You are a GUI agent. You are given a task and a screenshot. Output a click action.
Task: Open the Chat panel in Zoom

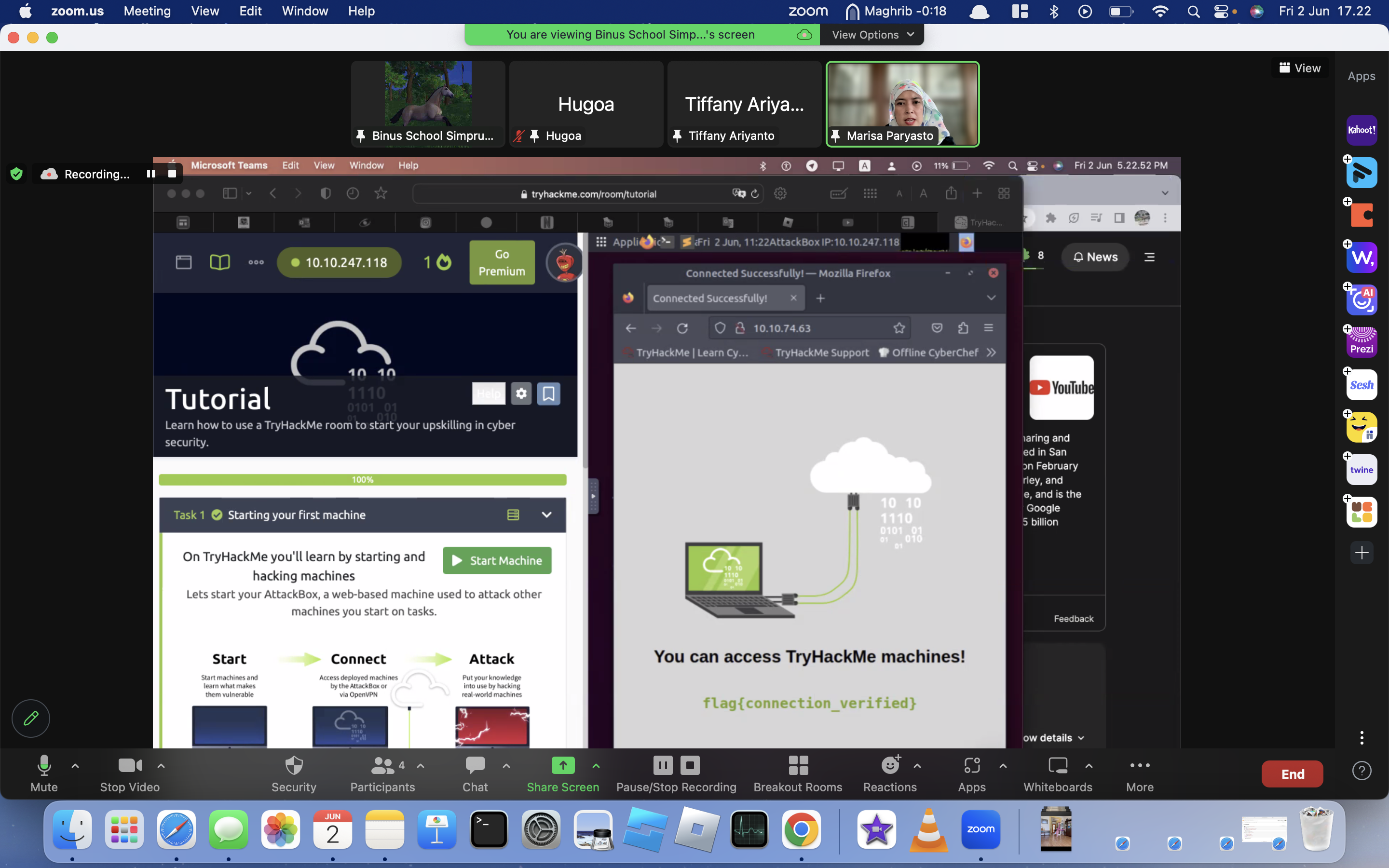click(475, 773)
